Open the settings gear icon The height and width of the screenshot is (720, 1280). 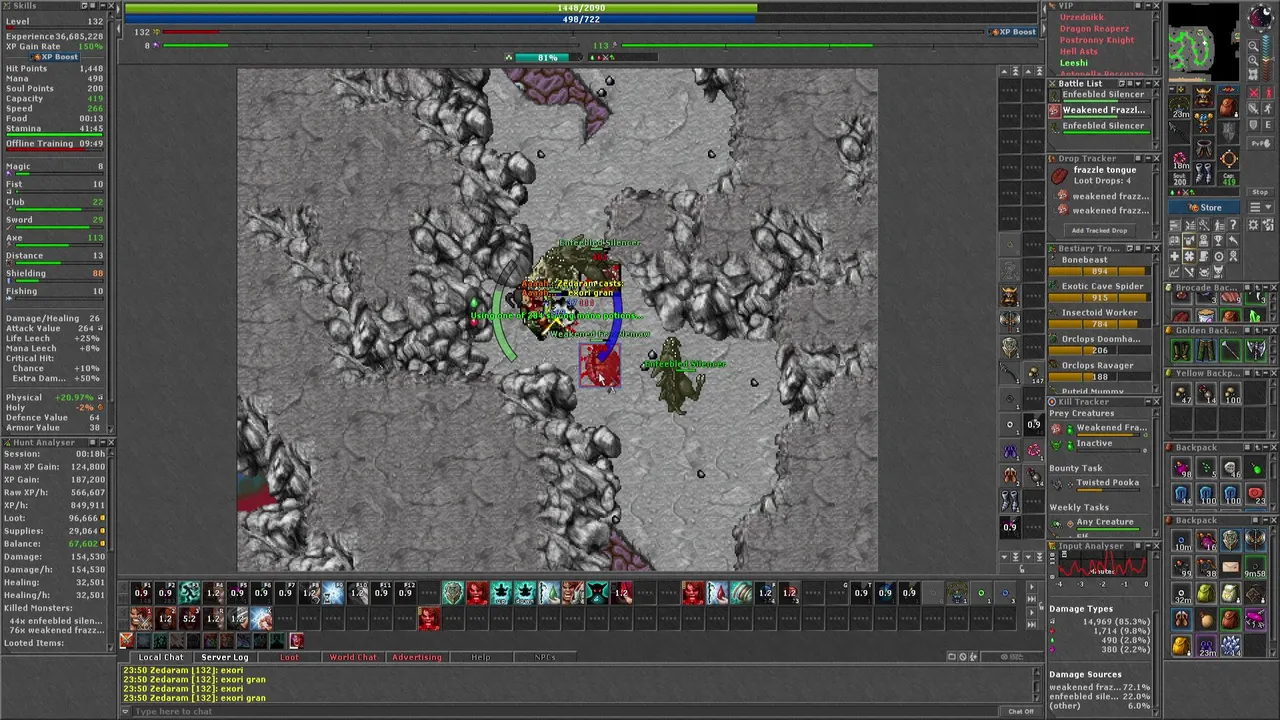pos(1253,224)
